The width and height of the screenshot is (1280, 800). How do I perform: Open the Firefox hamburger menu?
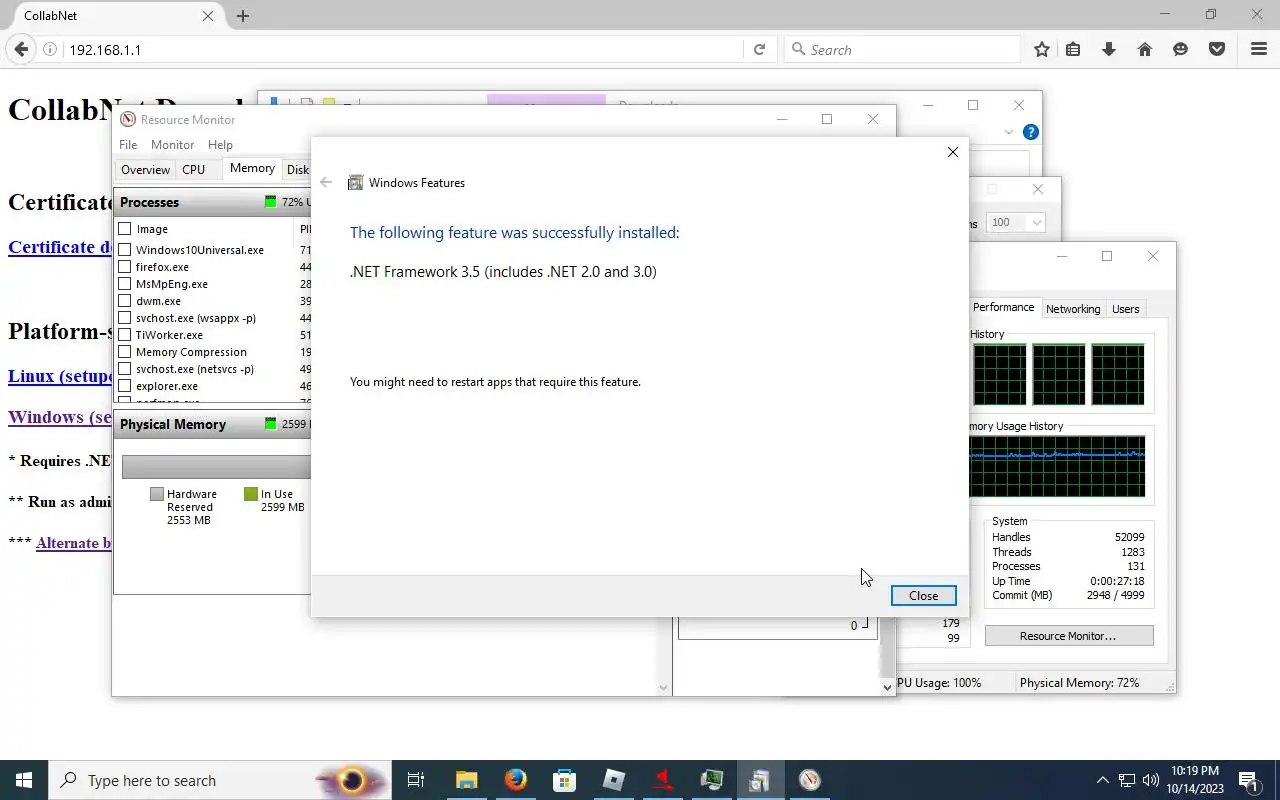coord(1259,49)
